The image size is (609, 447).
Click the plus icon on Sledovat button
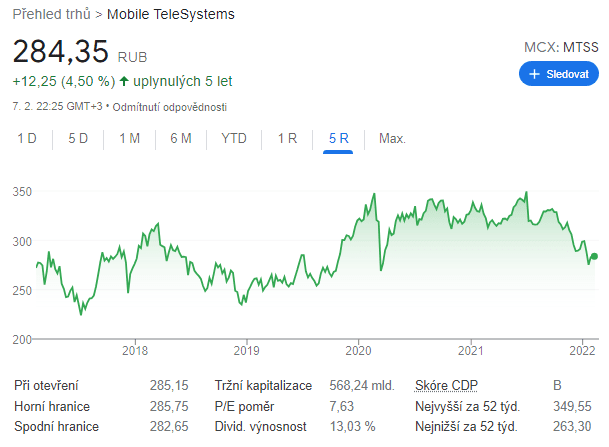[x=535, y=74]
